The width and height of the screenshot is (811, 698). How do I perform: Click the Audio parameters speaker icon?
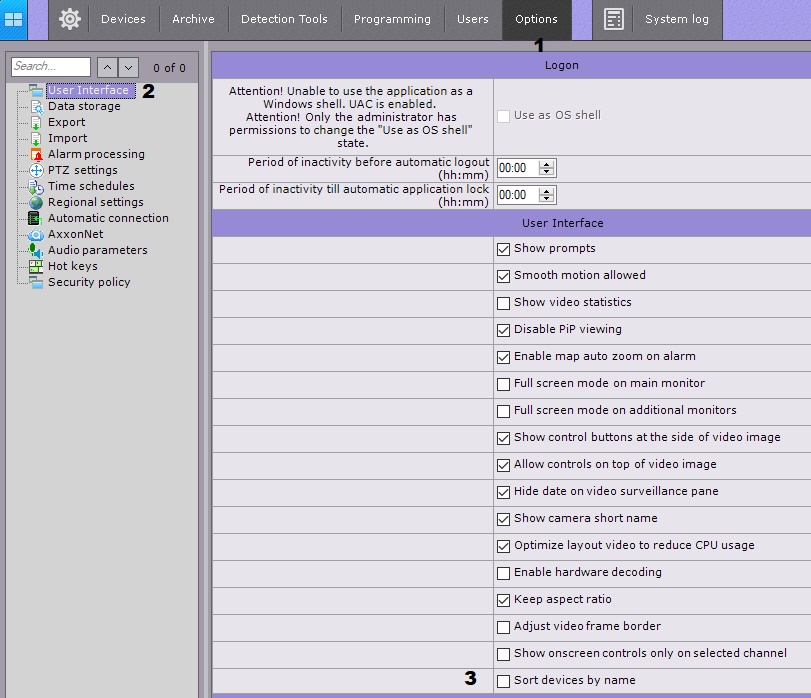click(36, 250)
